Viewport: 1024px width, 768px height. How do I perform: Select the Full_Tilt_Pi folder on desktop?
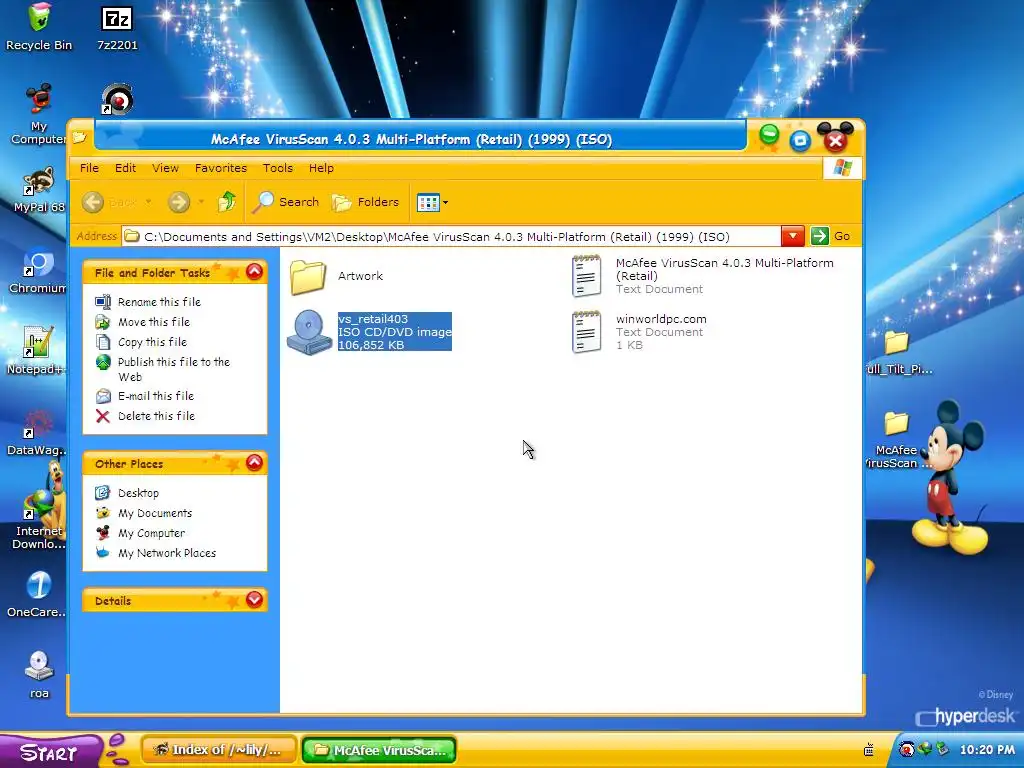pos(897,353)
